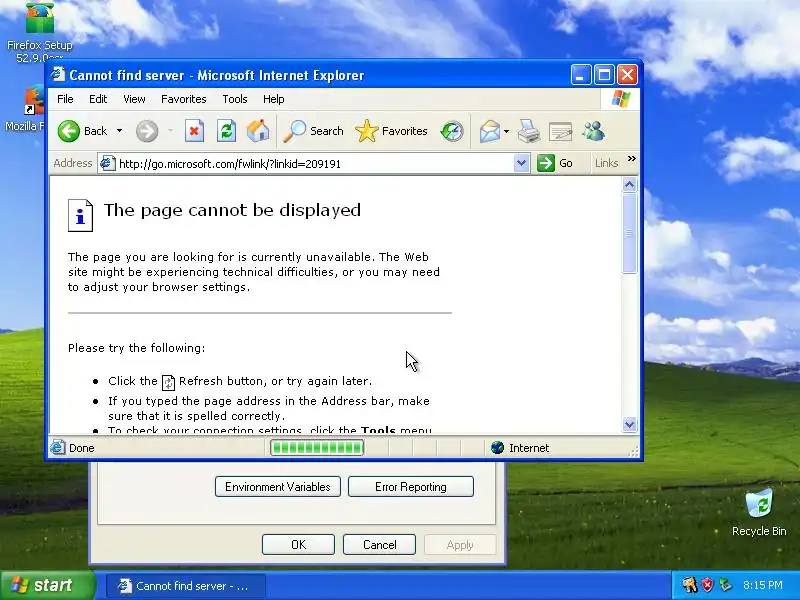Open Favorites pane with star icon
The height and width of the screenshot is (600, 800).
[x=391, y=131]
